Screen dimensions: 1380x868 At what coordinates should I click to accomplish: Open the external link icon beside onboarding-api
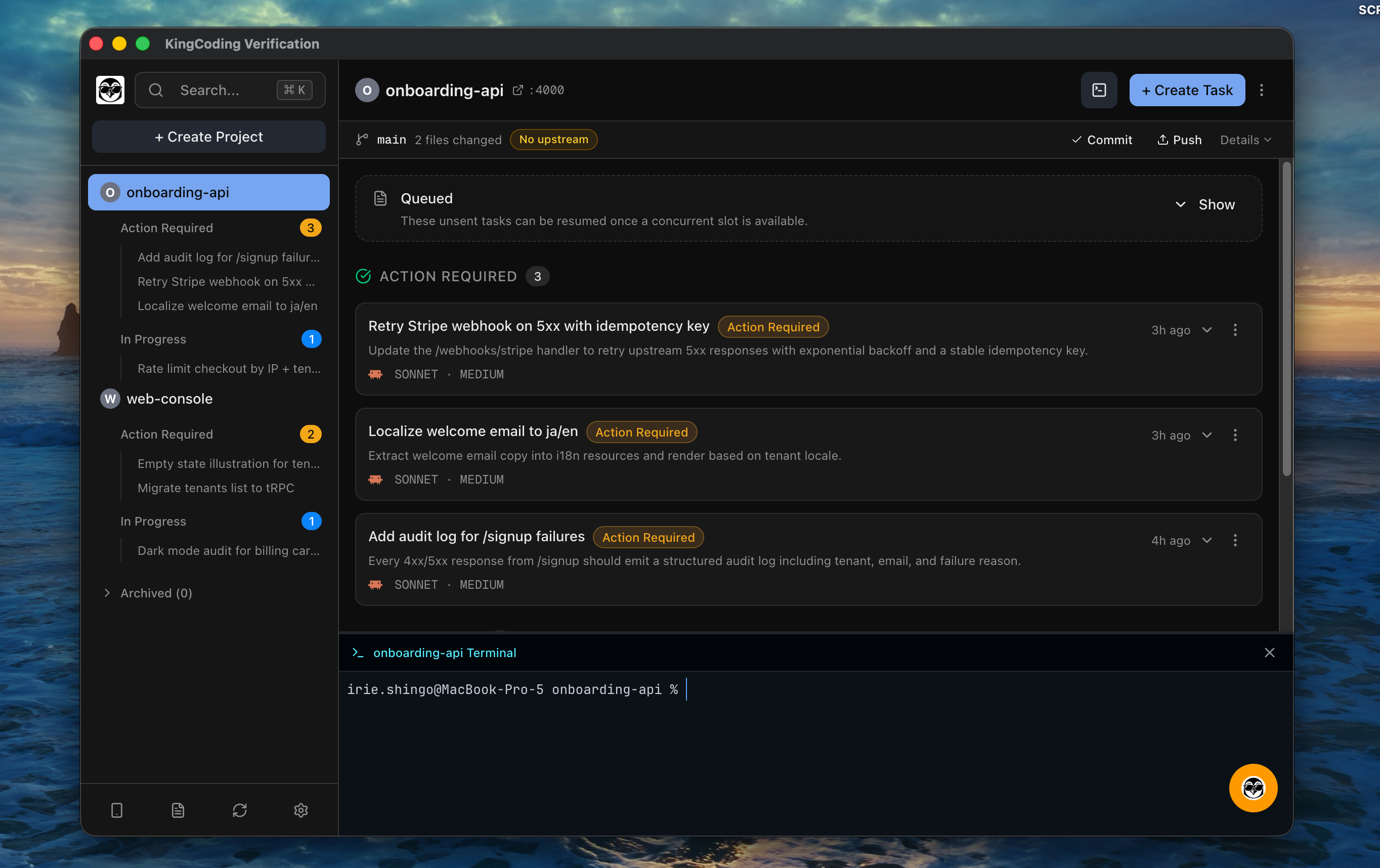[x=517, y=90]
